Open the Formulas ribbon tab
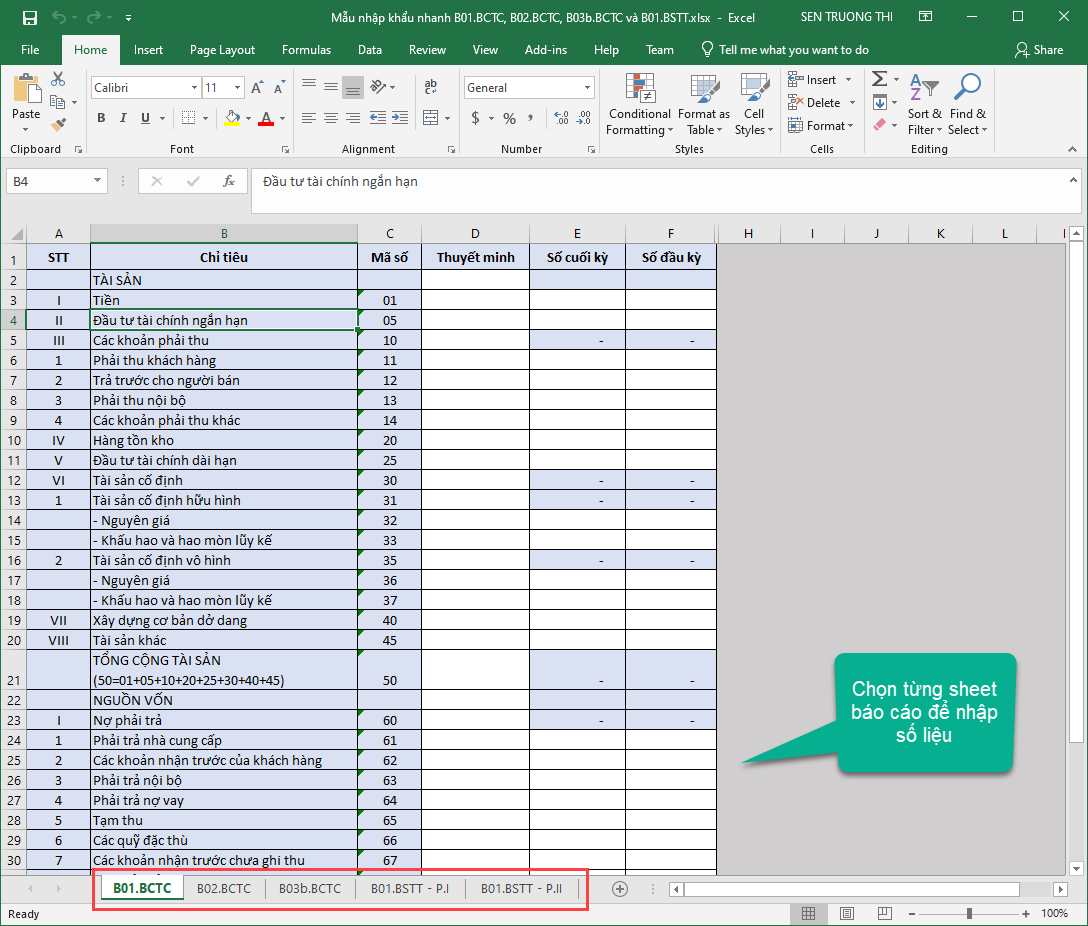This screenshot has height=926, width=1088. point(306,50)
